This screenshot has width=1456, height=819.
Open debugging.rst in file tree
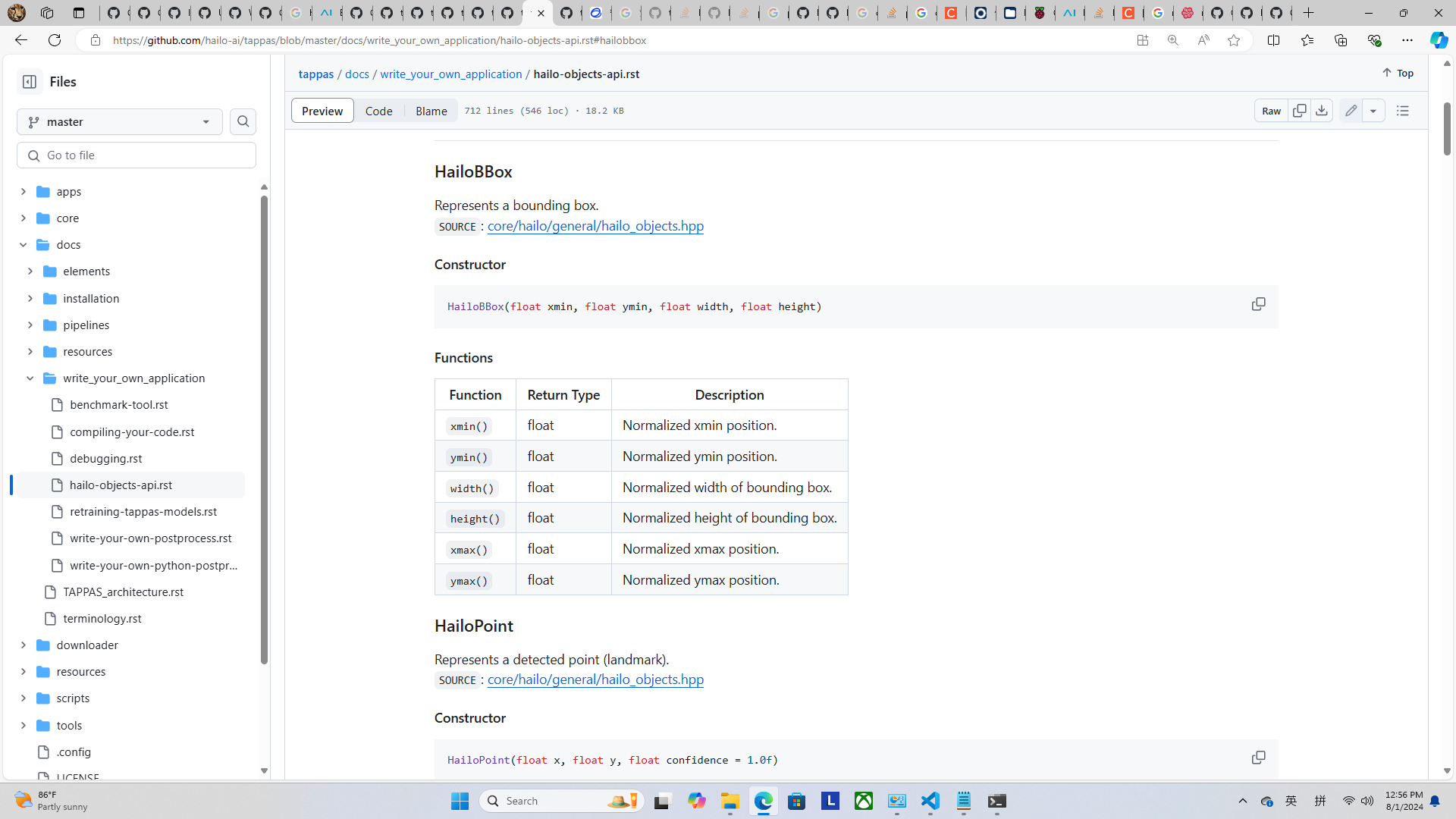point(106,459)
